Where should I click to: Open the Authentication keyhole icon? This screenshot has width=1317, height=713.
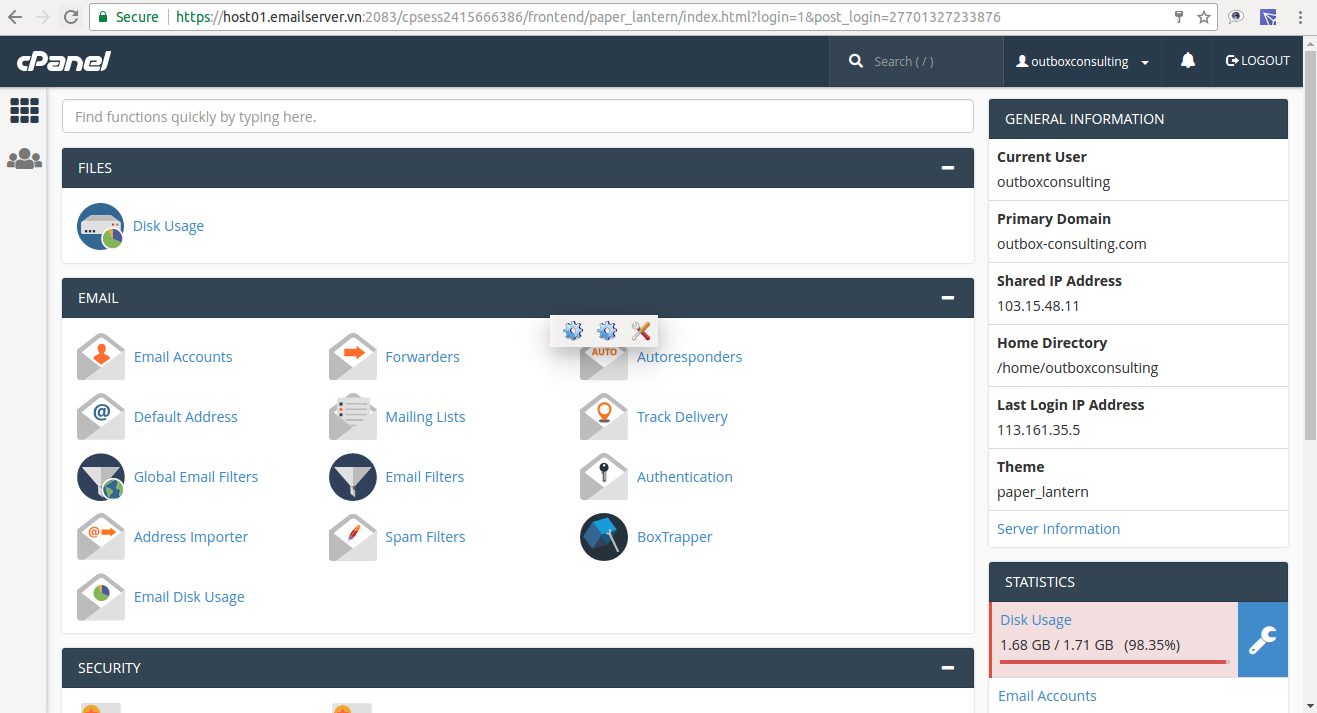click(604, 477)
